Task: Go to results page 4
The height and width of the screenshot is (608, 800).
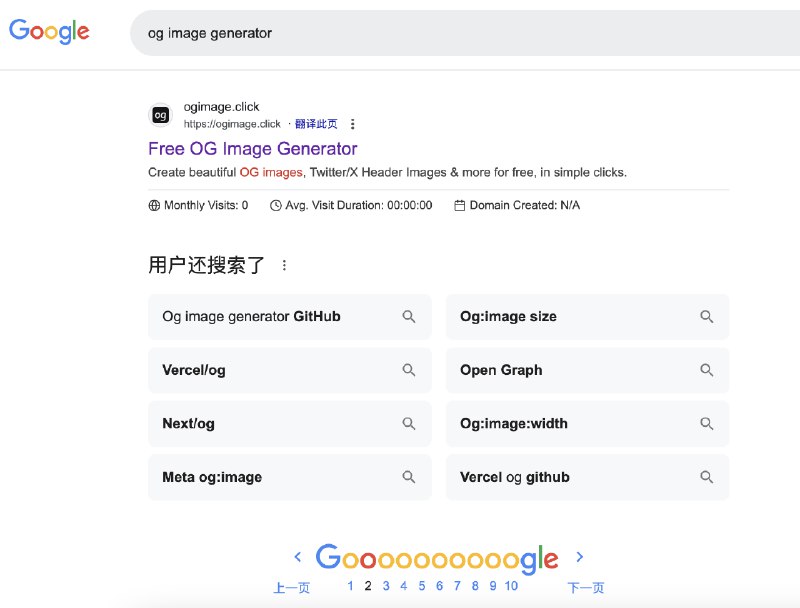Action: pyautogui.click(x=404, y=586)
